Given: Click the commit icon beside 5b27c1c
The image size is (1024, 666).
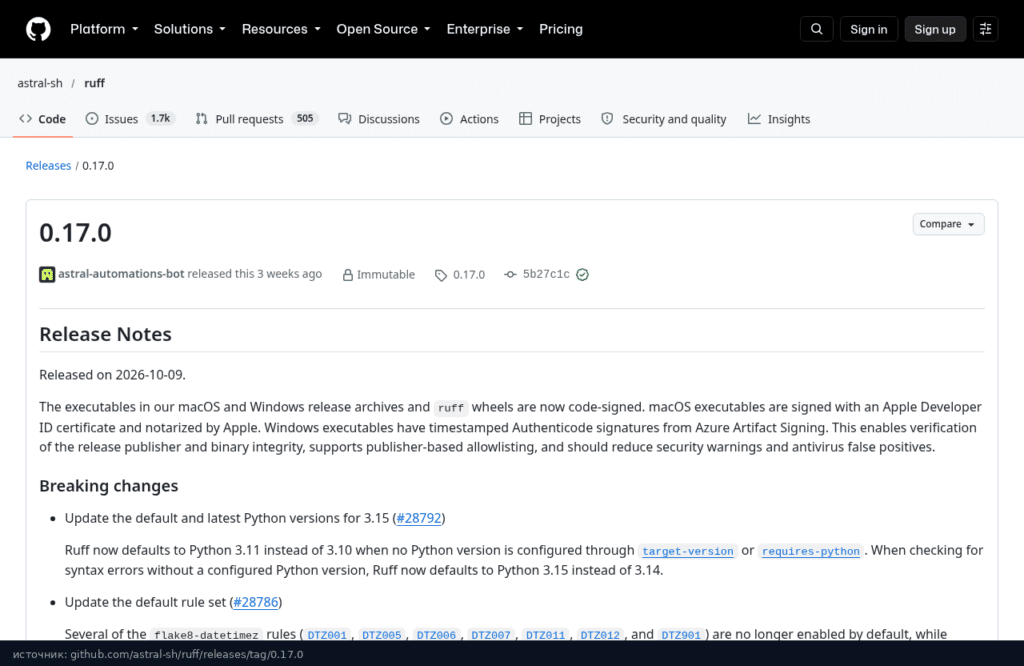Looking at the screenshot, I should [x=510, y=274].
